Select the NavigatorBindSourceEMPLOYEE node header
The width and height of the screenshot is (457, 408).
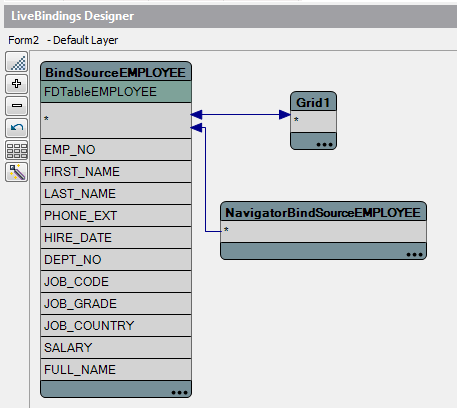click(323, 212)
